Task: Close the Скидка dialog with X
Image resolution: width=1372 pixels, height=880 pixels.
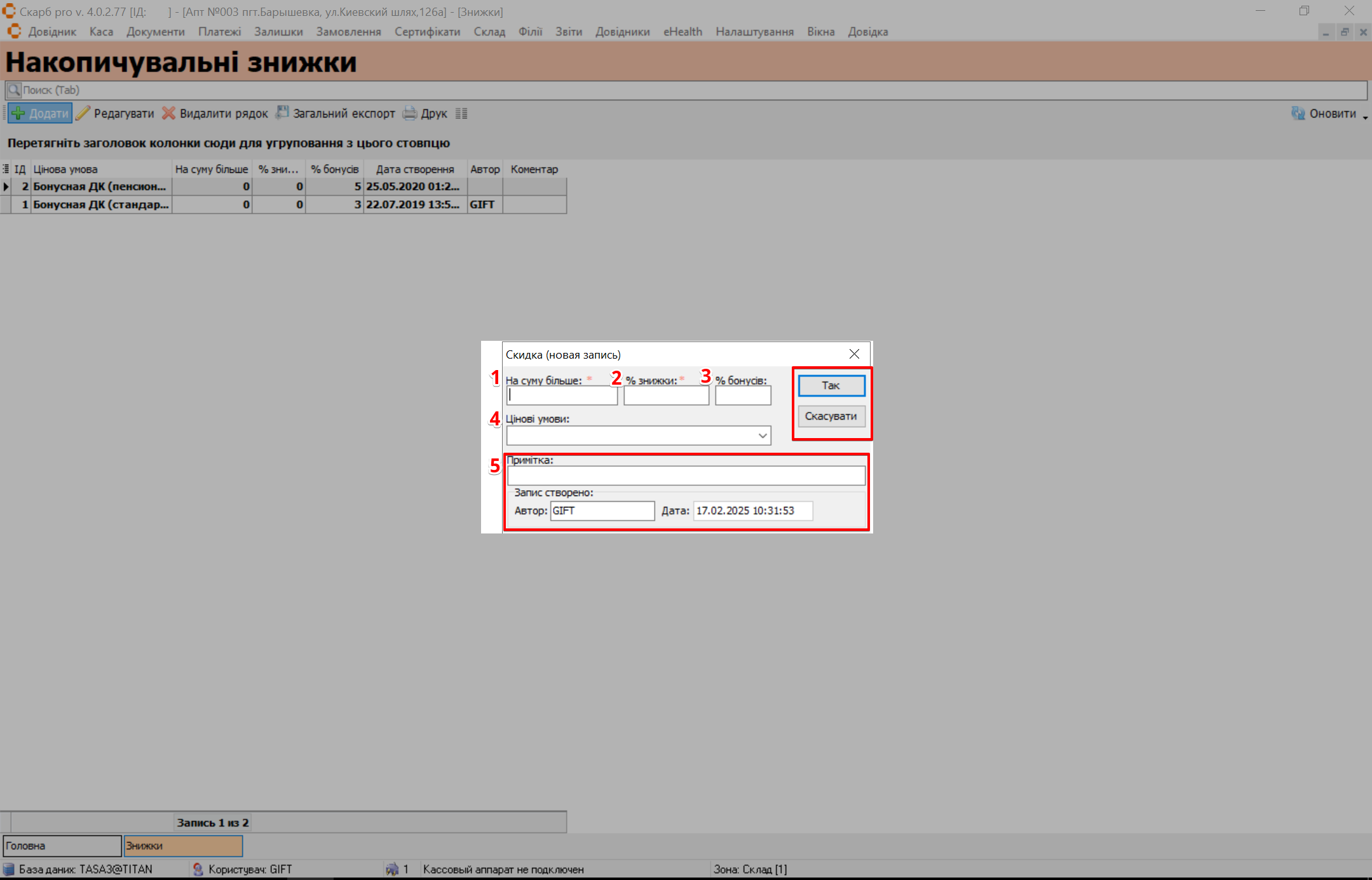Action: (x=854, y=354)
